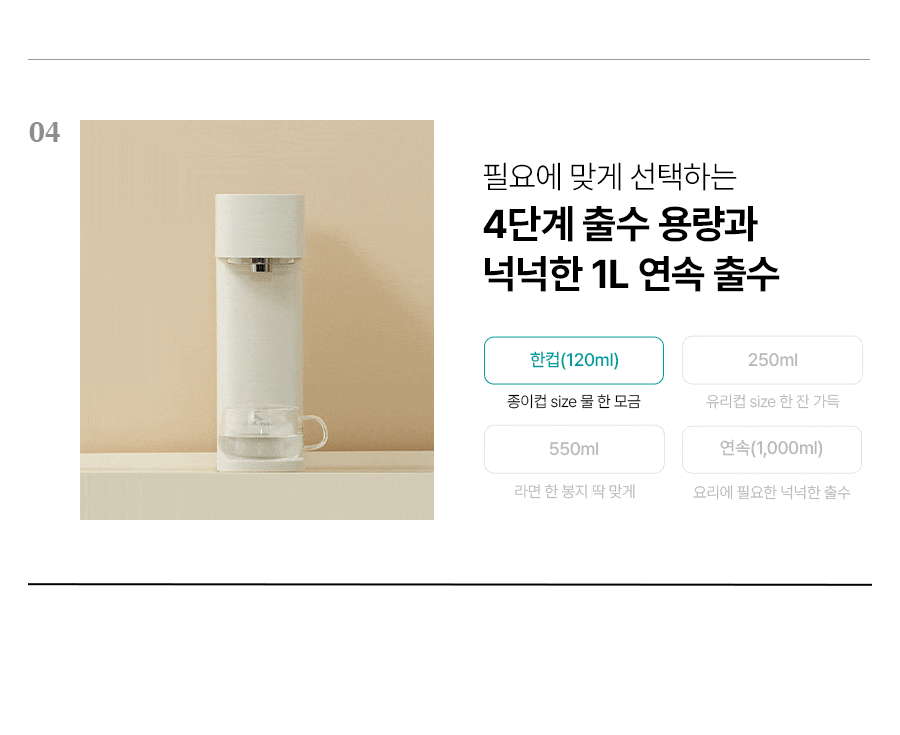Click the glass cup in the product photo
Image resolution: width=900 pixels, height=735 pixels.
(x=271, y=433)
